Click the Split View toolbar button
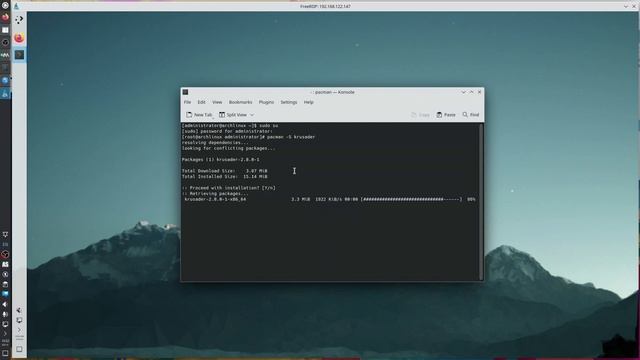The width and height of the screenshot is (640, 360). tap(233, 115)
